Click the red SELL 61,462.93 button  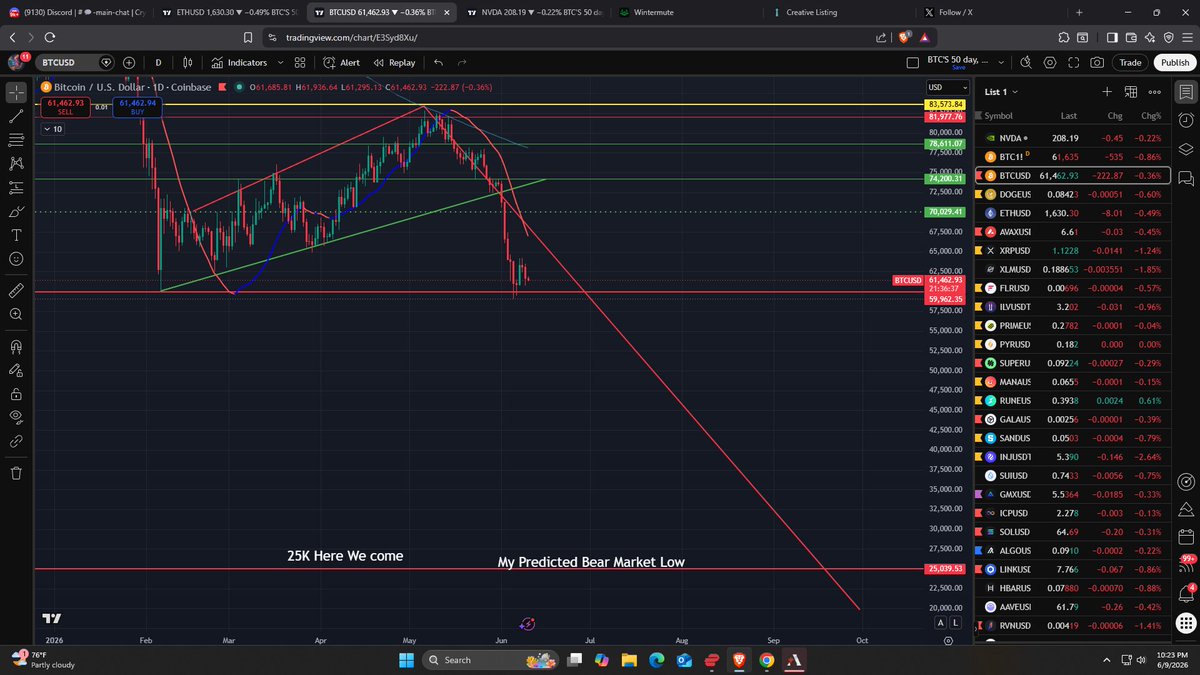(65, 107)
